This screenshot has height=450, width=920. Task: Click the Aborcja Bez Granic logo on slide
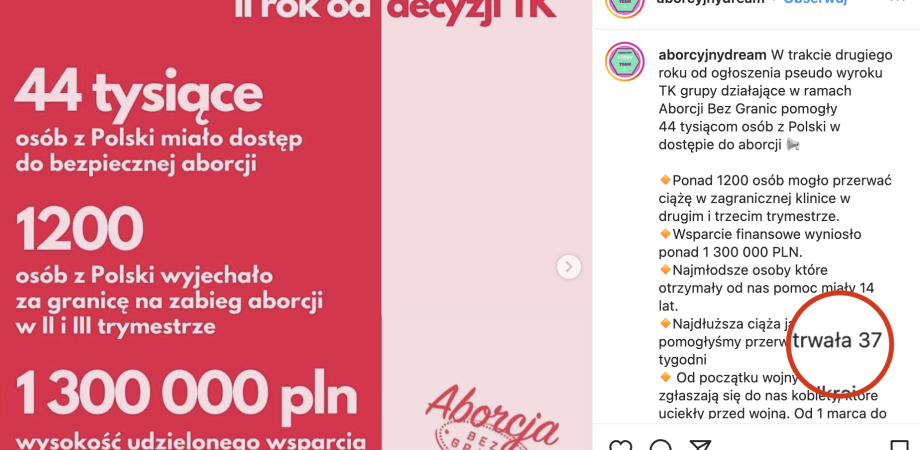[492, 418]
